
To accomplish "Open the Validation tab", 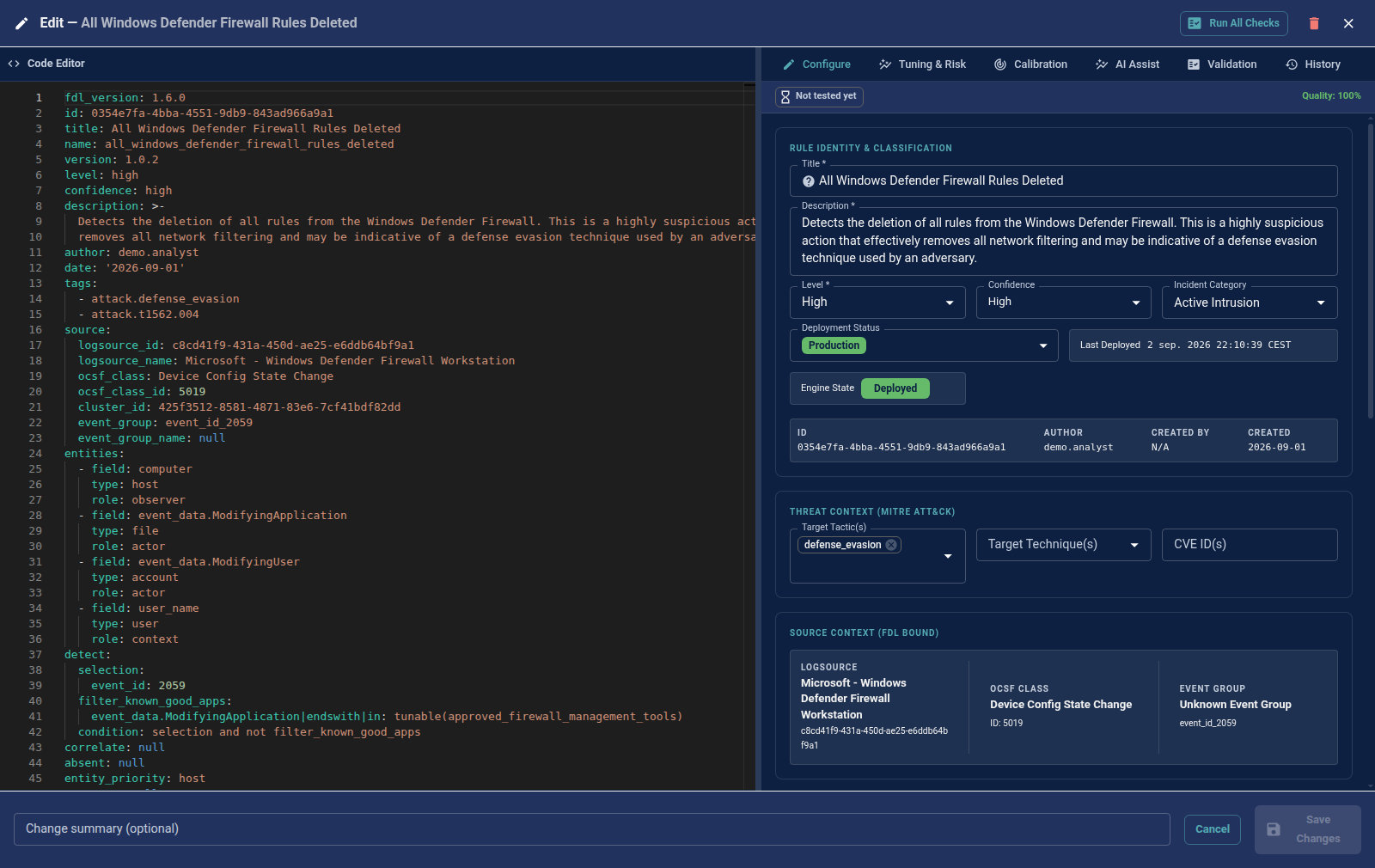I will point(1222,64).
